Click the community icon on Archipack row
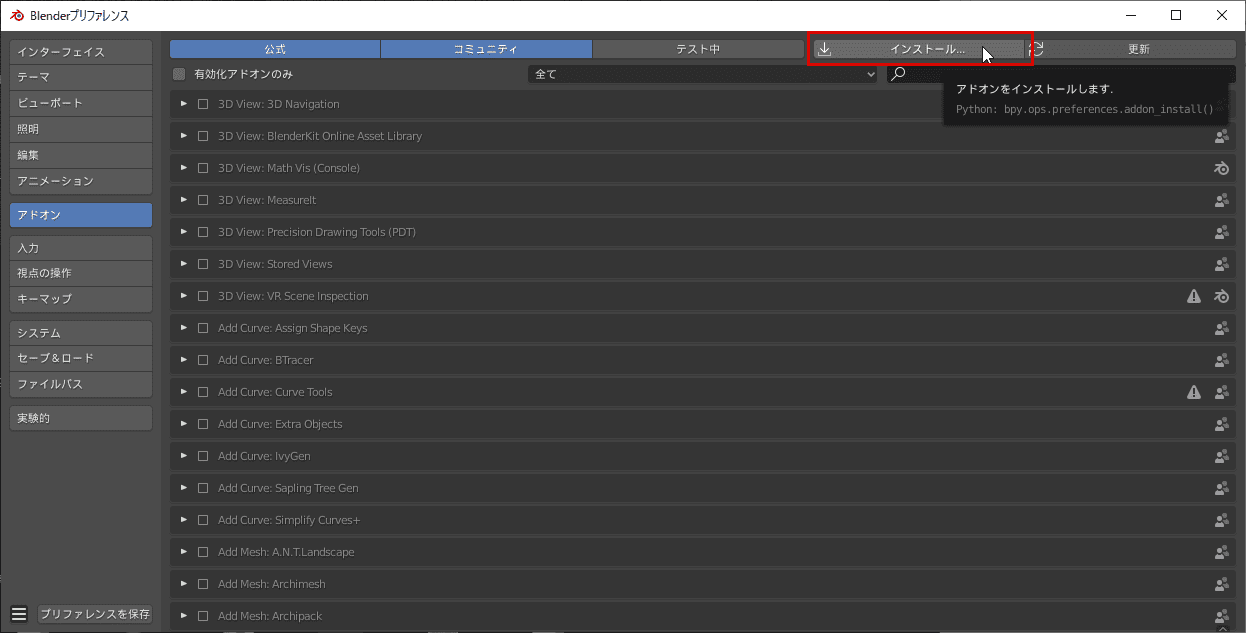This screenshot has height=633, width=1246. point(1221,616)
